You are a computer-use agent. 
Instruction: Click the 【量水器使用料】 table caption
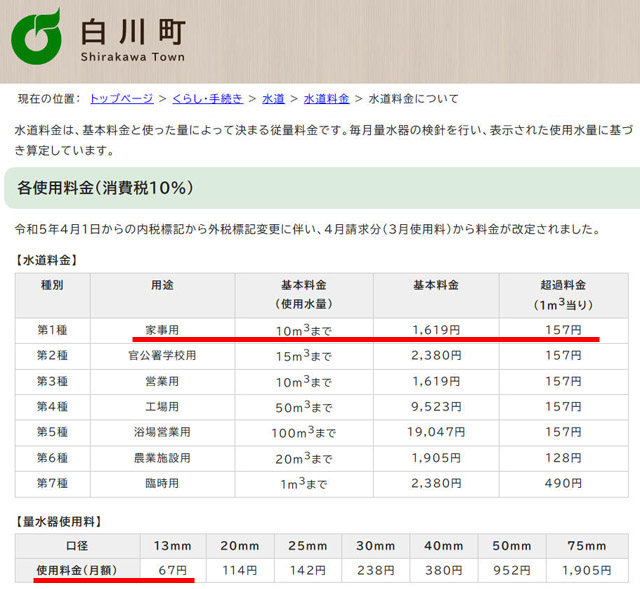click(58, 521)
